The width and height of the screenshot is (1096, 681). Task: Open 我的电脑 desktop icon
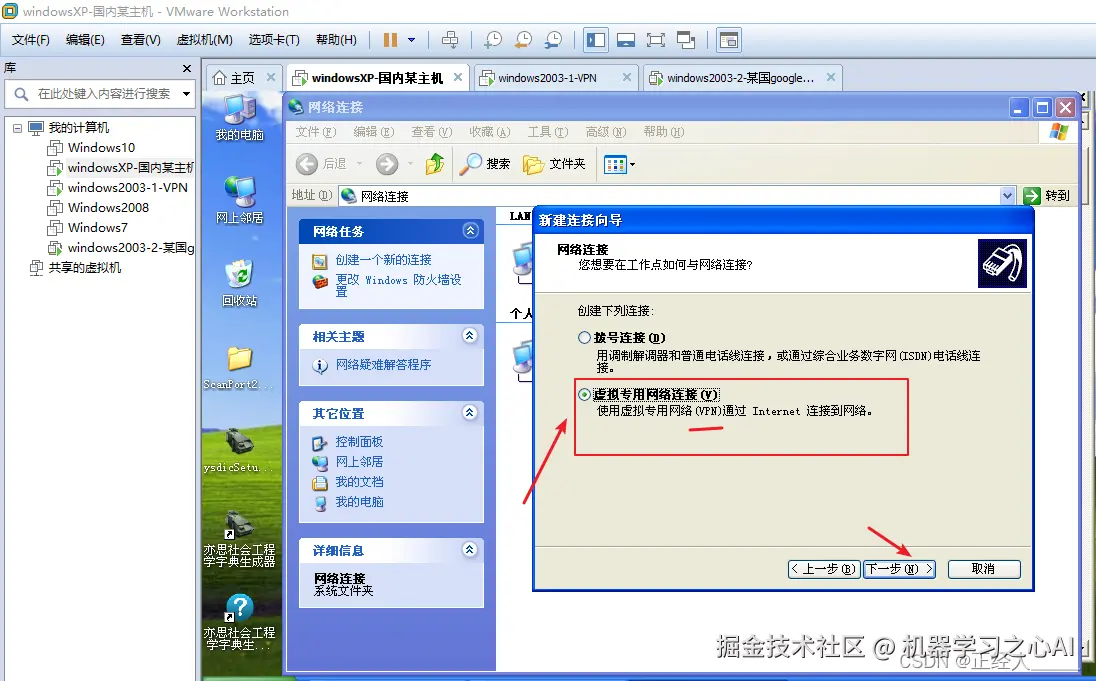(x=240, y=117)
